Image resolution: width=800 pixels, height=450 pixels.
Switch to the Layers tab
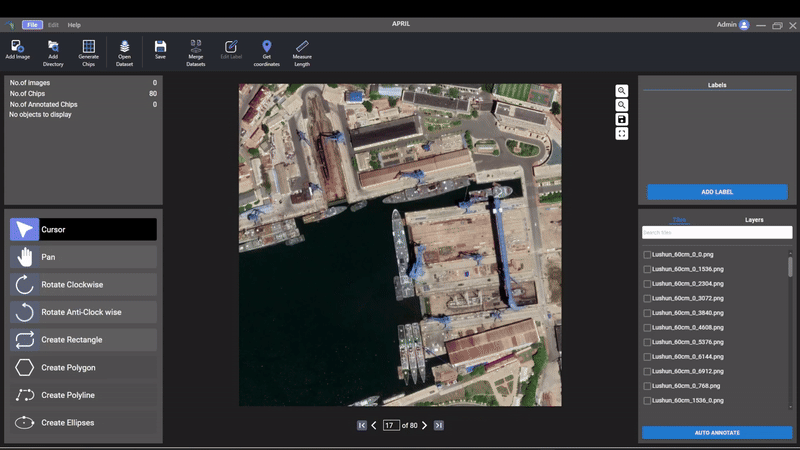pos(754,220)
